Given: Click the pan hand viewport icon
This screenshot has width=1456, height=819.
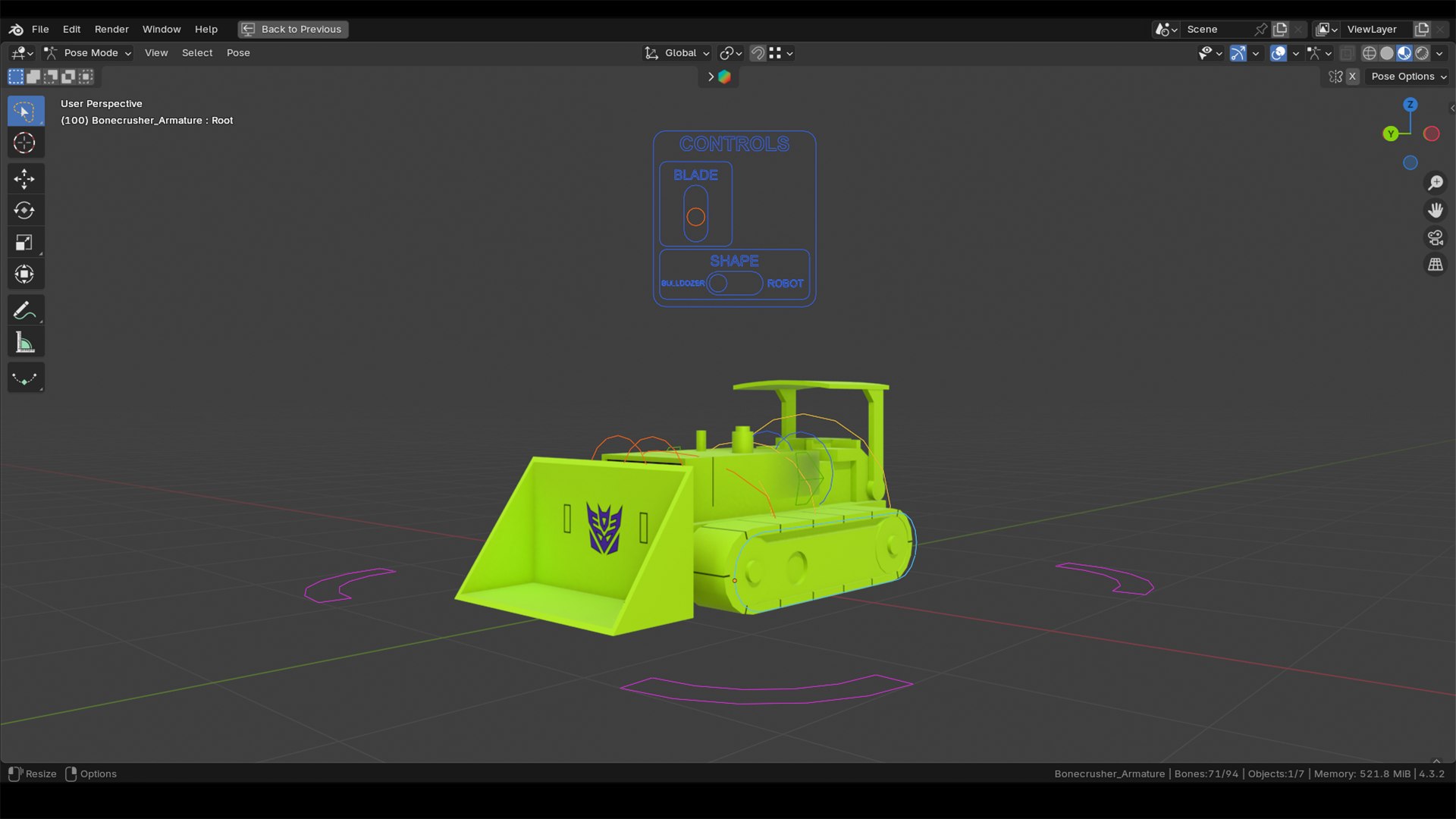Looking at the screenshot, I should coord(1436,210).
